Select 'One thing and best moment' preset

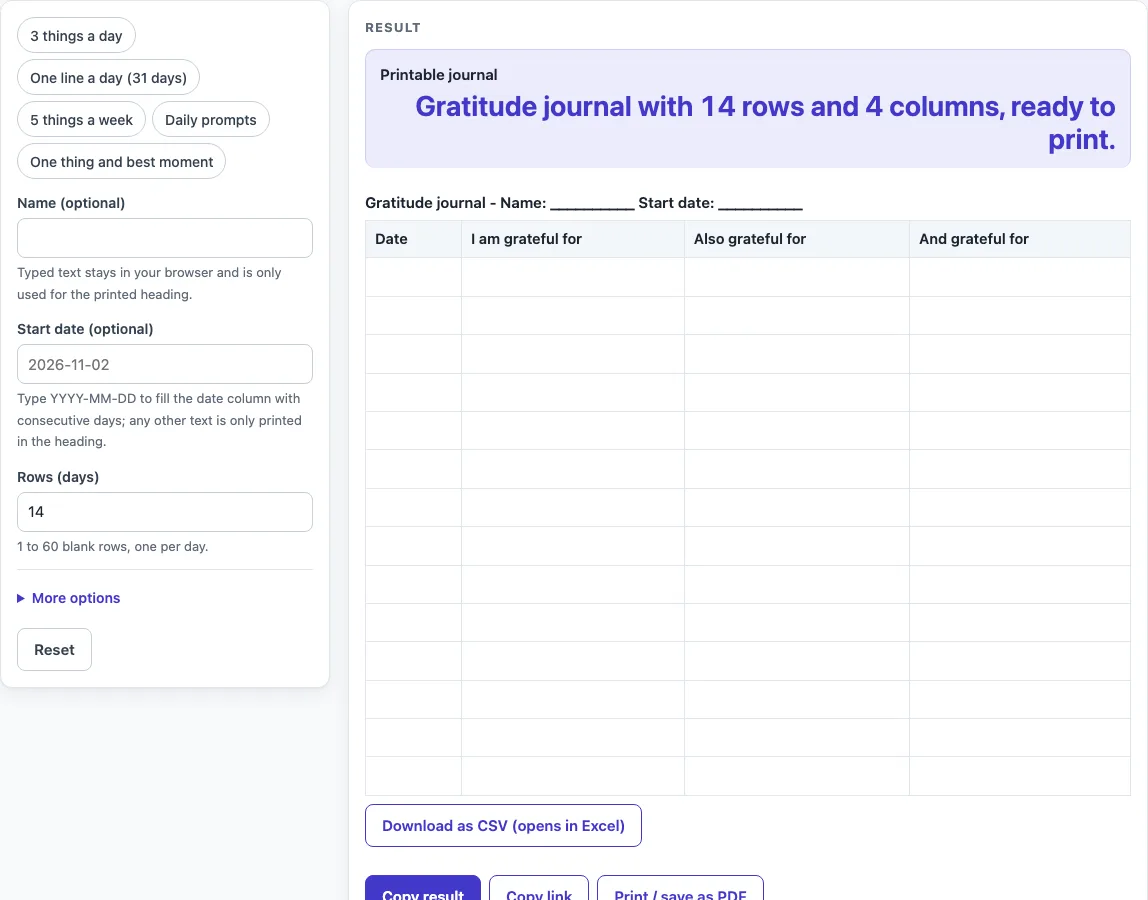tap(122, 162)
